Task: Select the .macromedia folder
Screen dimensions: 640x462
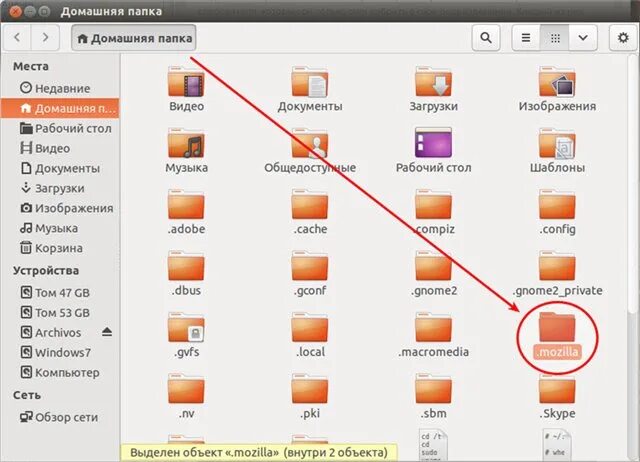Action: coord(433,328)
